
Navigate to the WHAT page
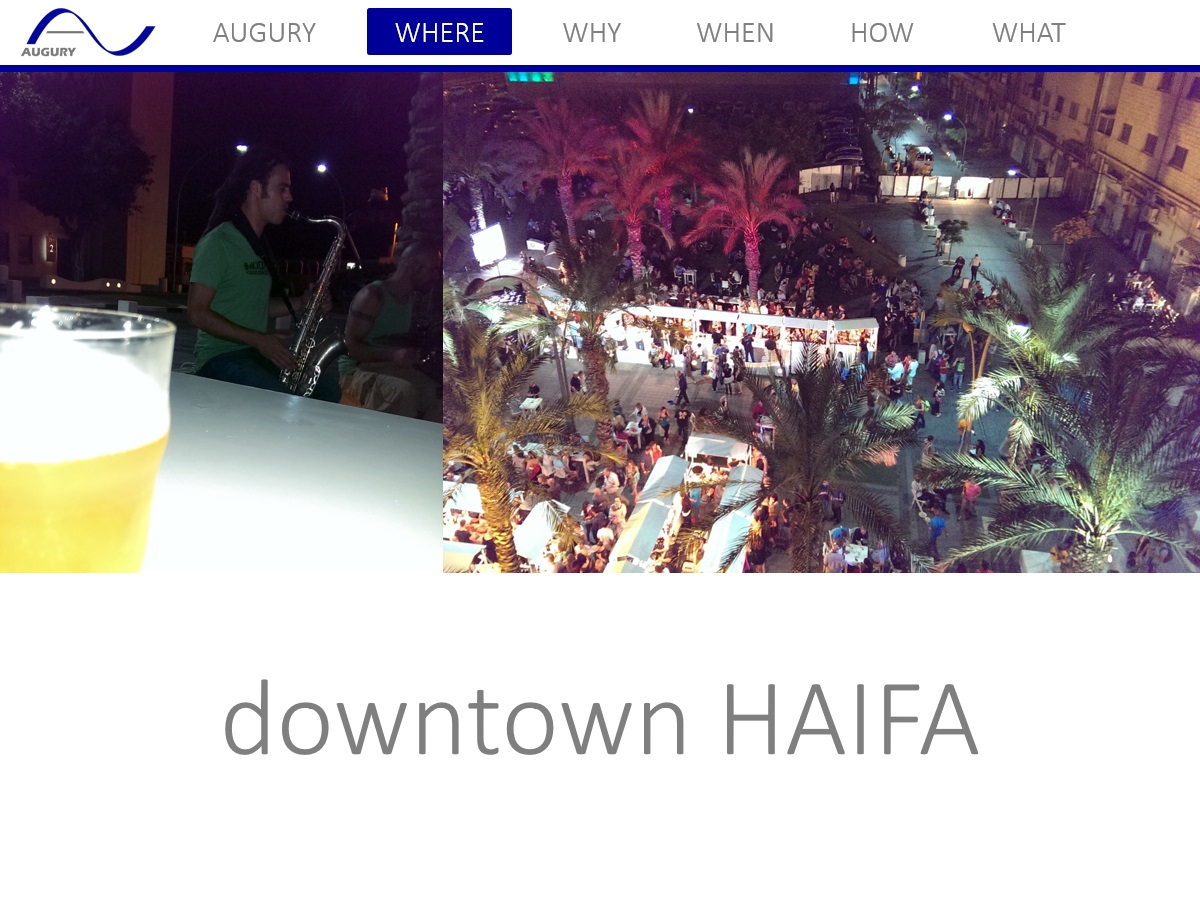[x=1028, y=32]
